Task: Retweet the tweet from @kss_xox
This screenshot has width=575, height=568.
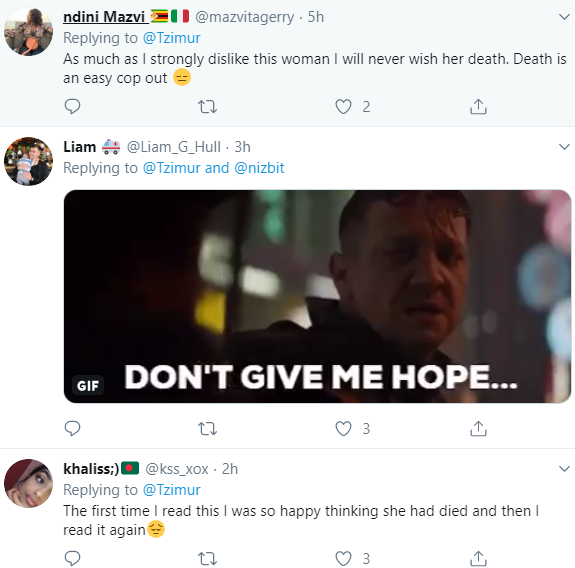Action: [x=207, y=558]
